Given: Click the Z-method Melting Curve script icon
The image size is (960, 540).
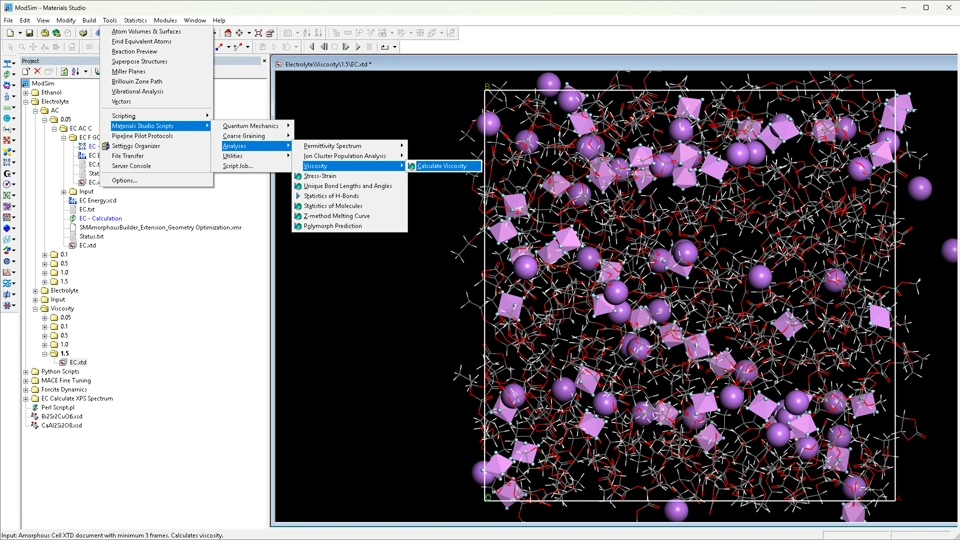Looking at the screenshot, I should tap(298, 216).
